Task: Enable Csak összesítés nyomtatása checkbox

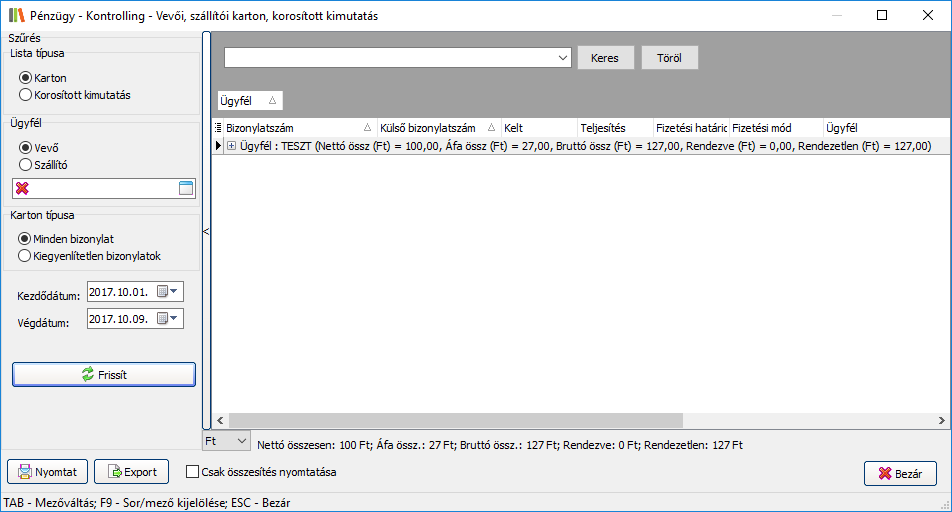Action: tap(194, 472)
